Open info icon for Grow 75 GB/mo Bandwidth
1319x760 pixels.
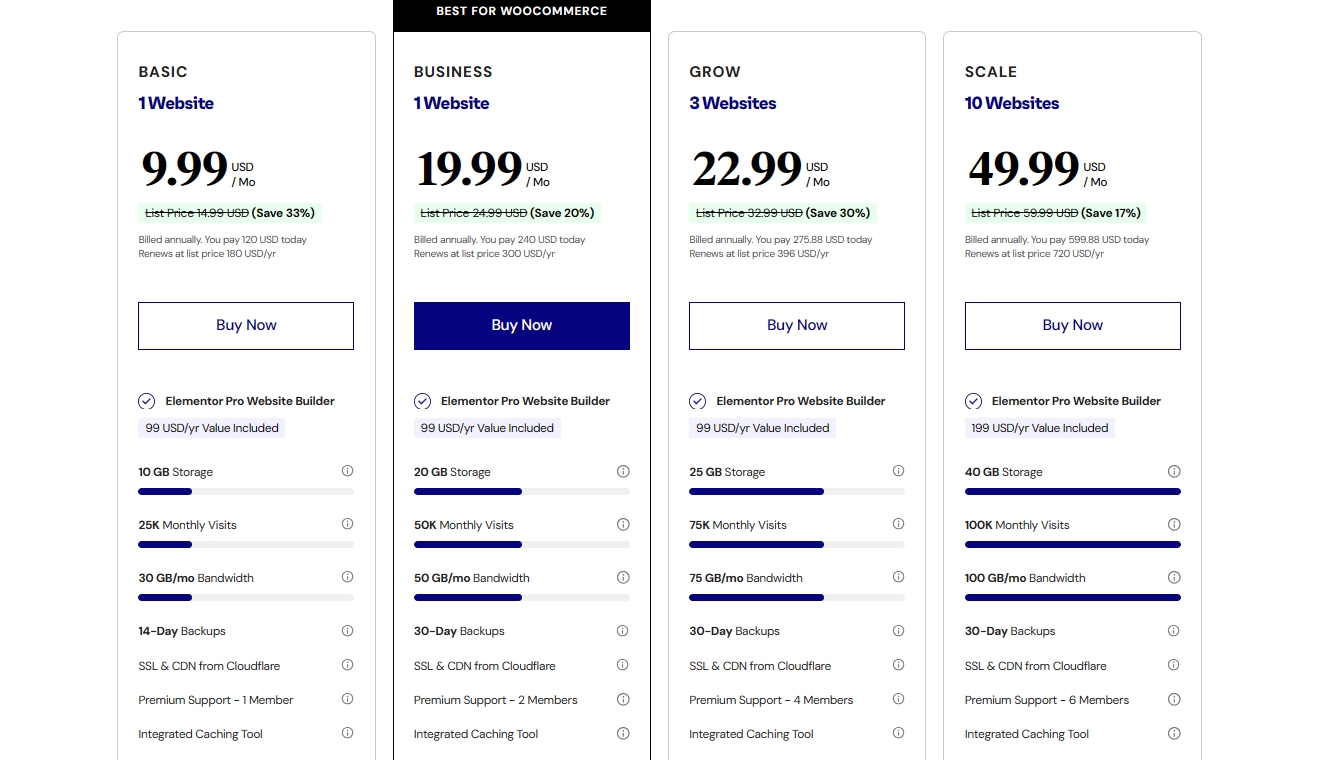[898, 577]
